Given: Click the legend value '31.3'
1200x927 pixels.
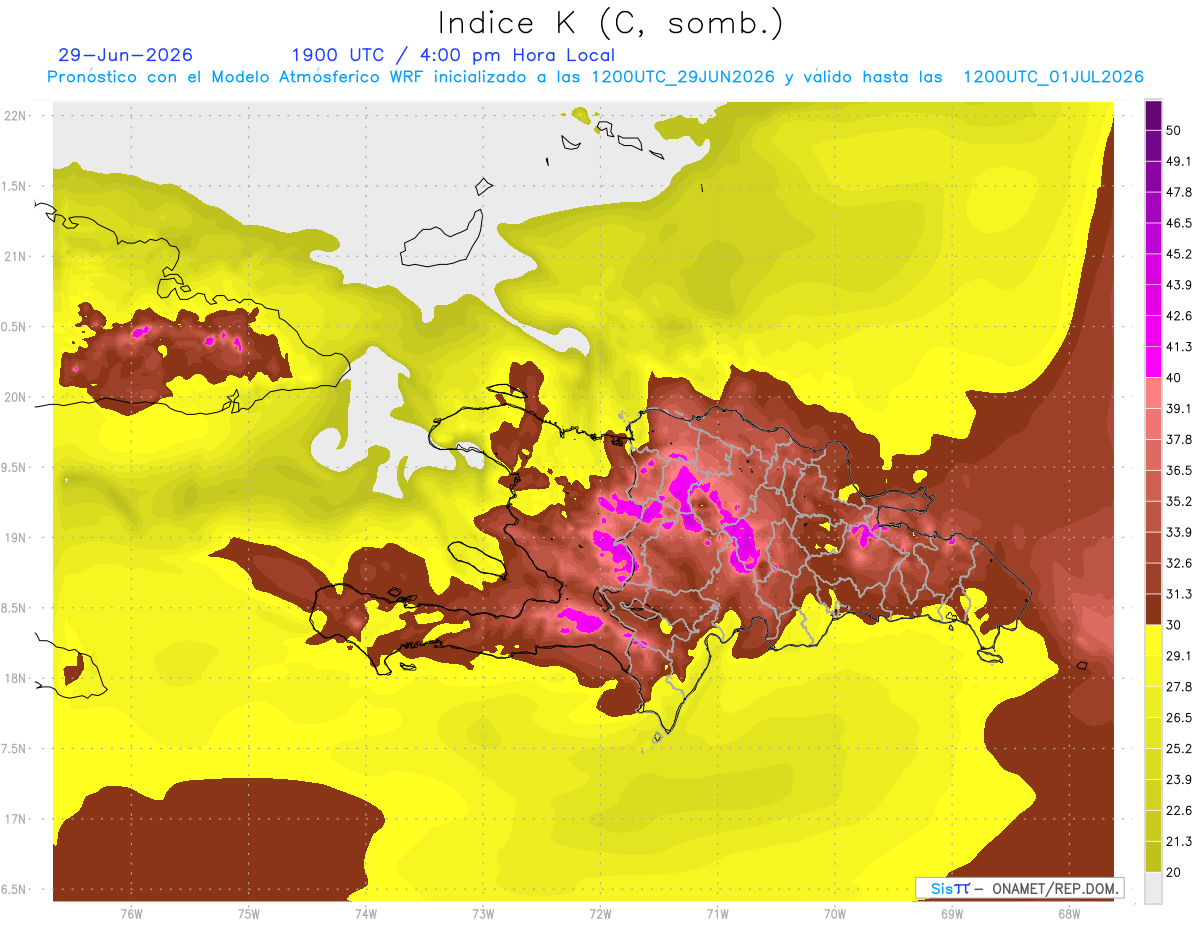Looking at the screenshot, I should click(1178, 594).
